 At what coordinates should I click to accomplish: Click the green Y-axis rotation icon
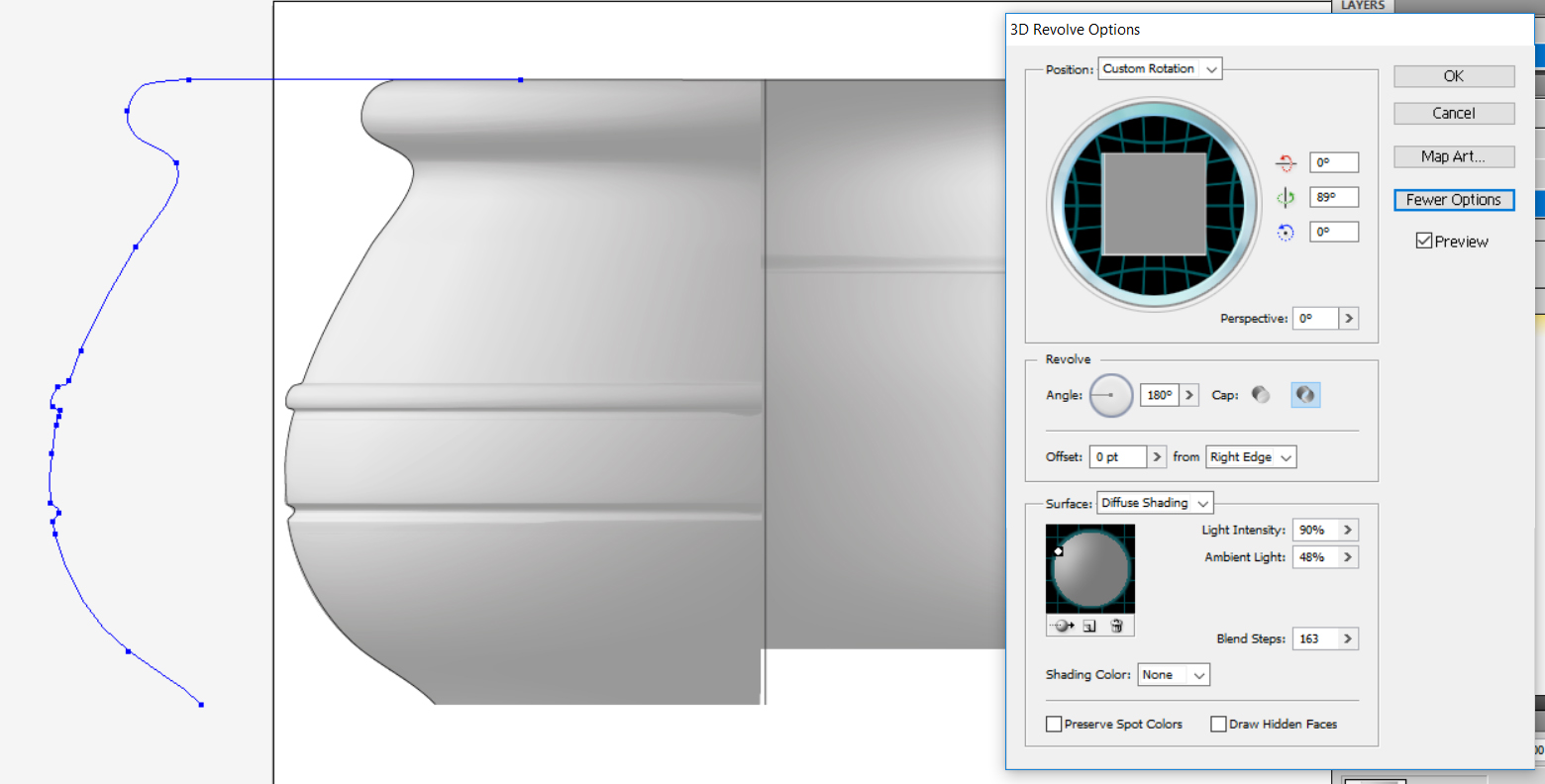click(x=1286, y=198)
